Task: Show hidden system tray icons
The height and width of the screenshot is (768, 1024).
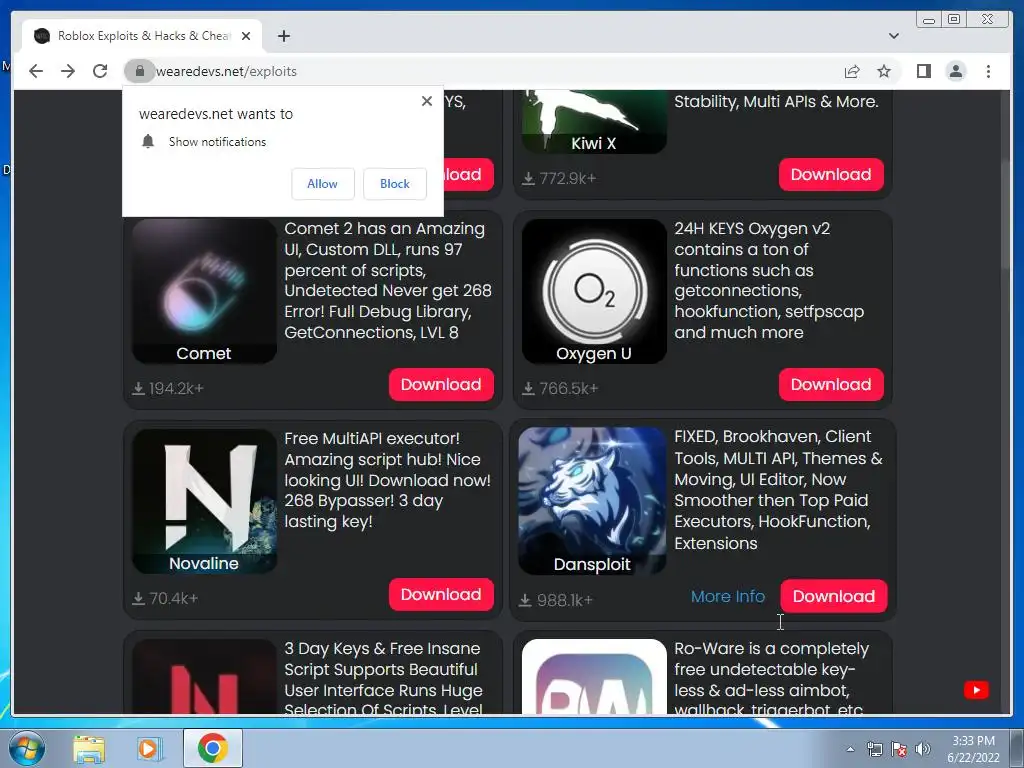Action: [x=850, y=749]
